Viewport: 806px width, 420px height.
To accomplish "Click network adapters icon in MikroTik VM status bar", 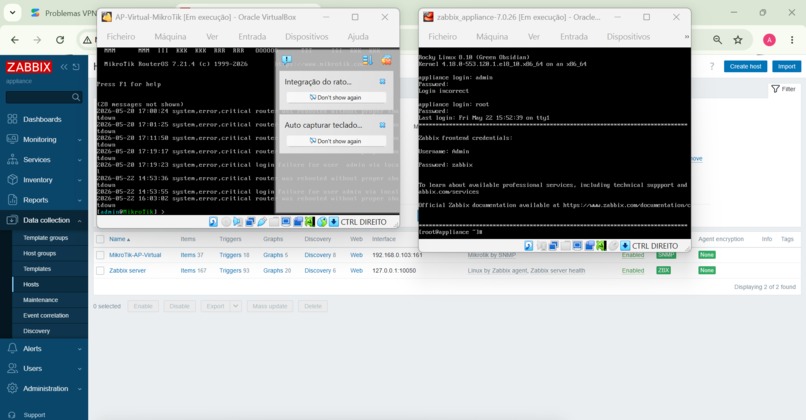I will [x=250, y=222].
